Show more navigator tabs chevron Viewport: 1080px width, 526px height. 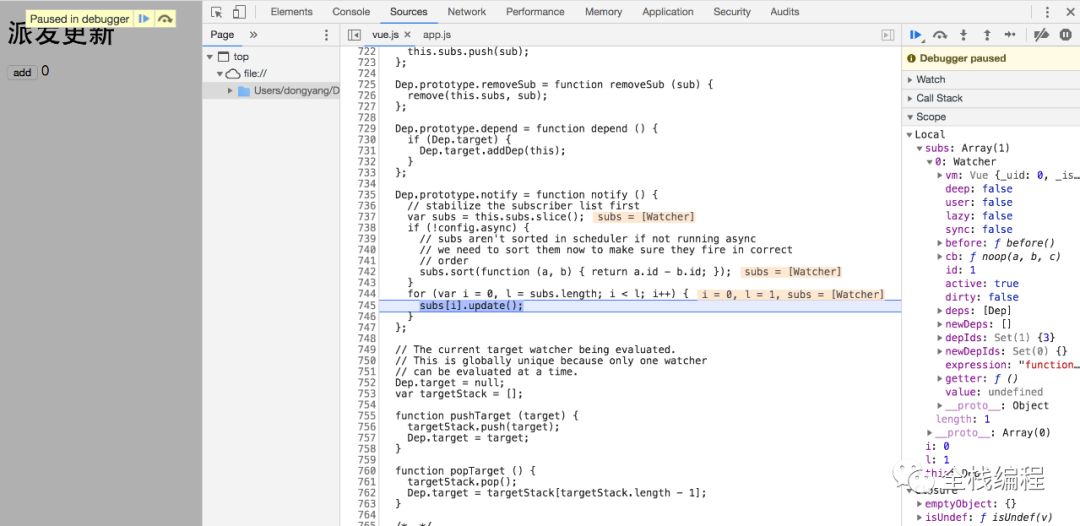coord(253,34)
